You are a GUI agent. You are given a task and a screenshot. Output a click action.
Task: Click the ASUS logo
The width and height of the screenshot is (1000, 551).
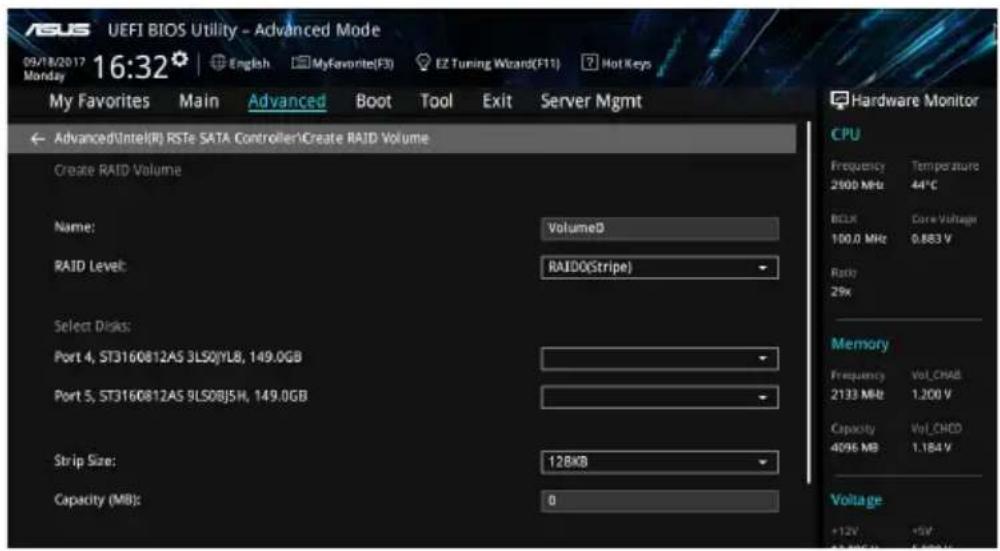pyautogui.click(x=57, y=31)
